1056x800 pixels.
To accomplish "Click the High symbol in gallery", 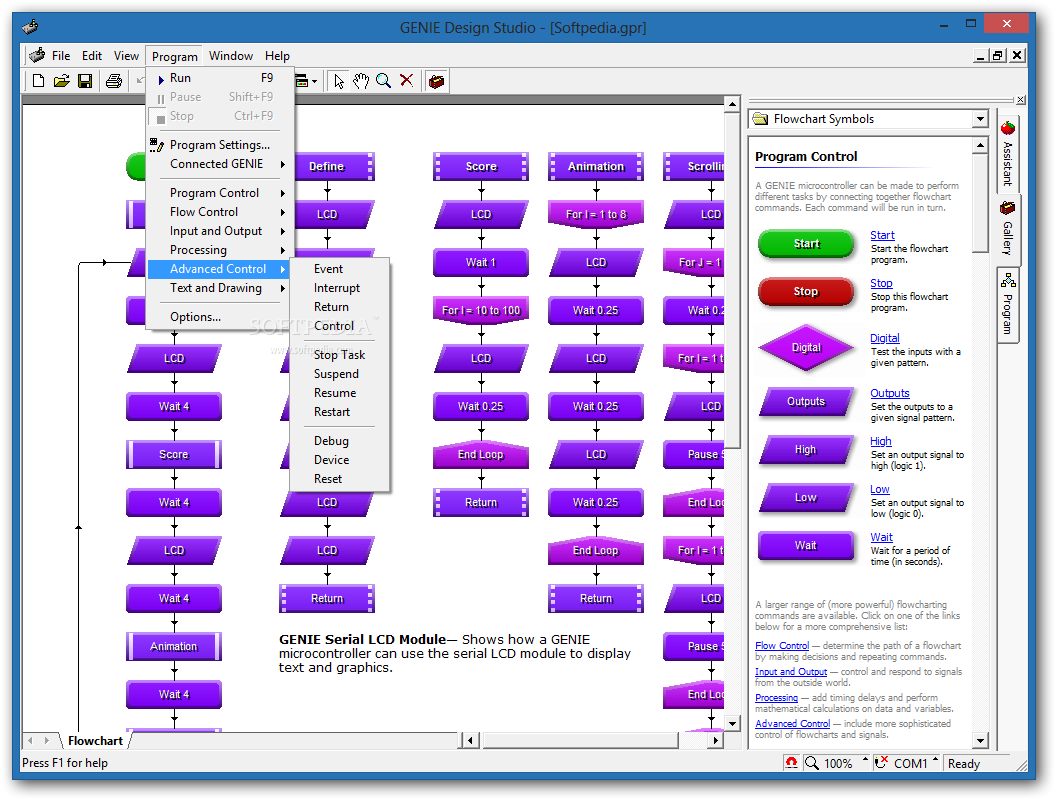I will (806, 450).
